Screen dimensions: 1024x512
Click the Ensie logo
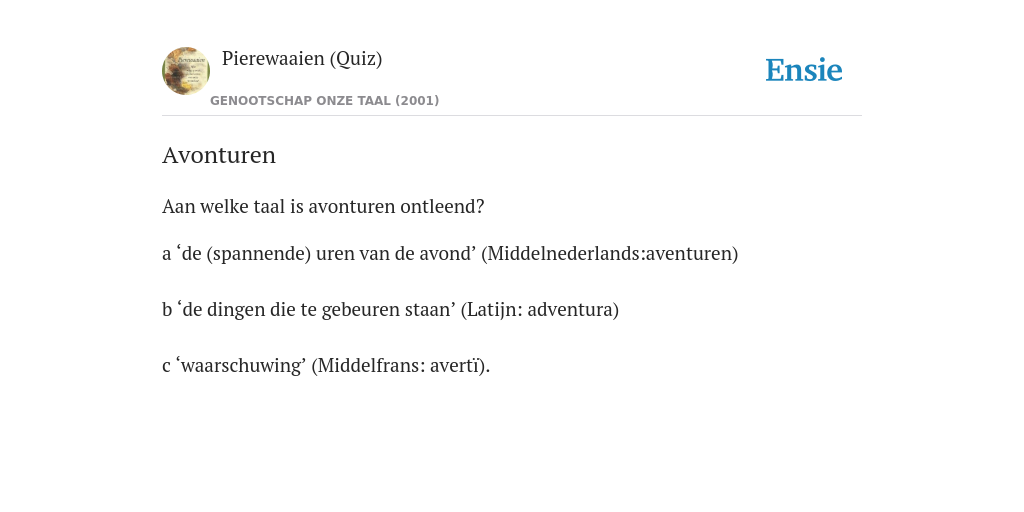coord(803,70)
